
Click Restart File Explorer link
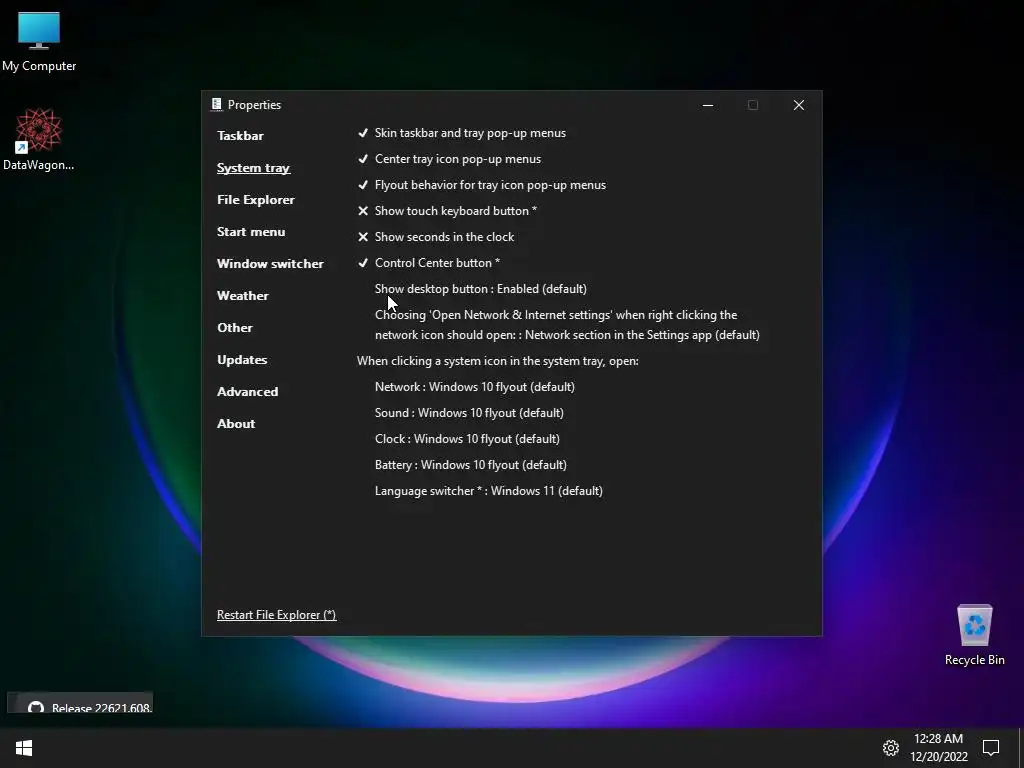coord(276,615)
